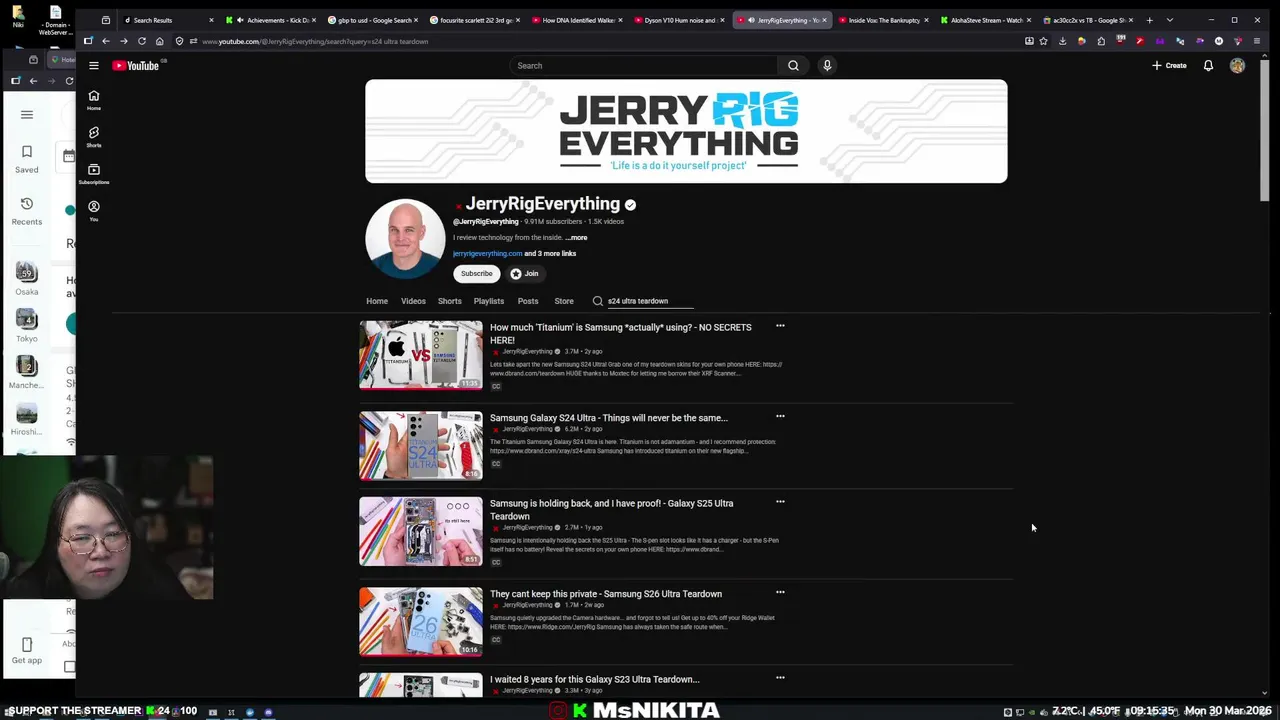Go to the YouTube logo home

[x=136, y=65]
